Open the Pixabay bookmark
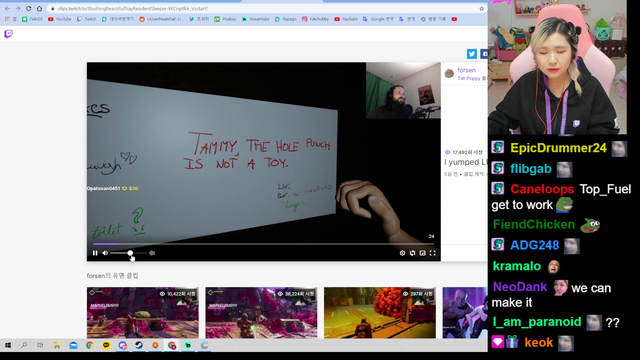640x360 pixels. (225, 19)
